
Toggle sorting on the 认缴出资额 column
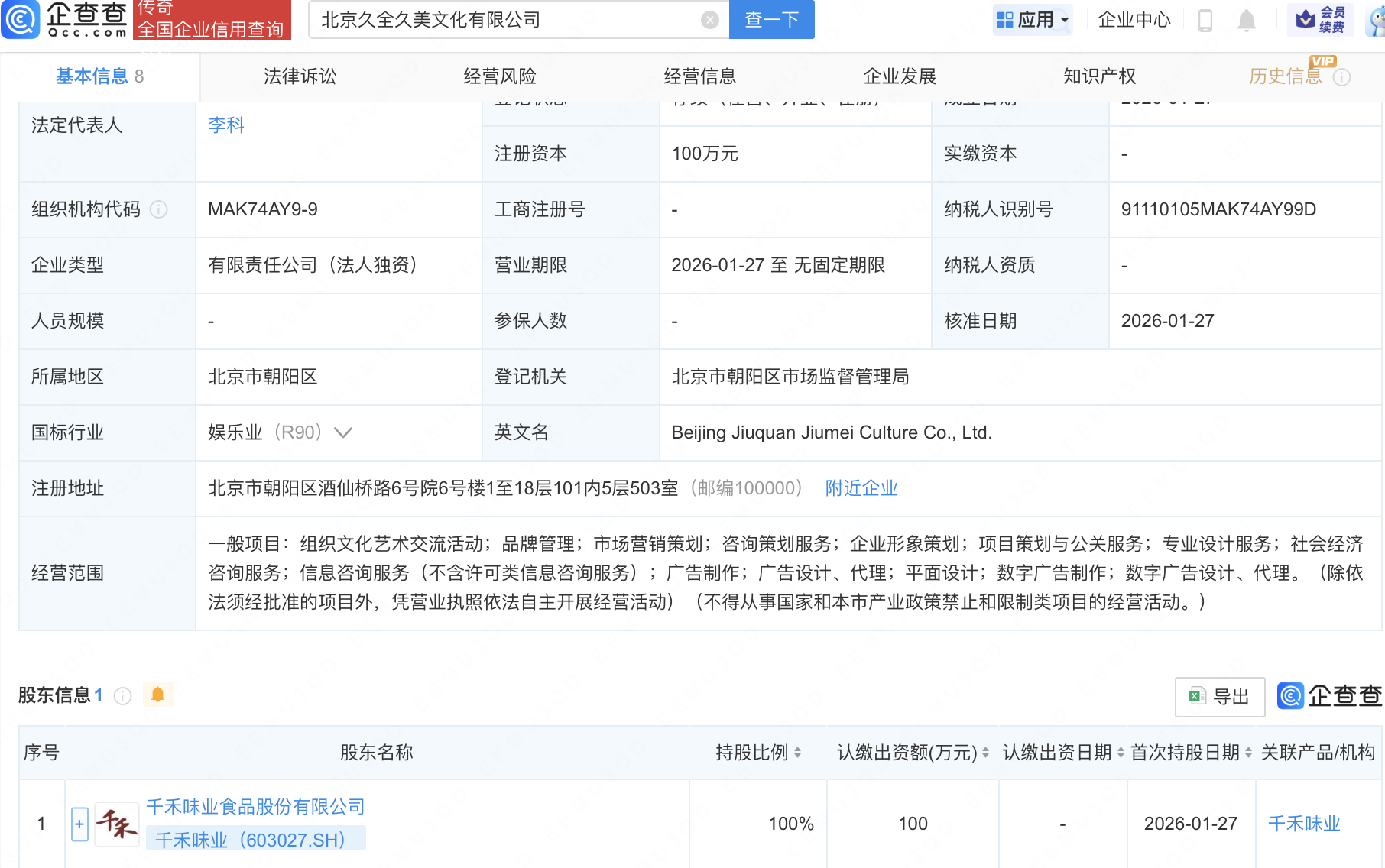point(986,752)
